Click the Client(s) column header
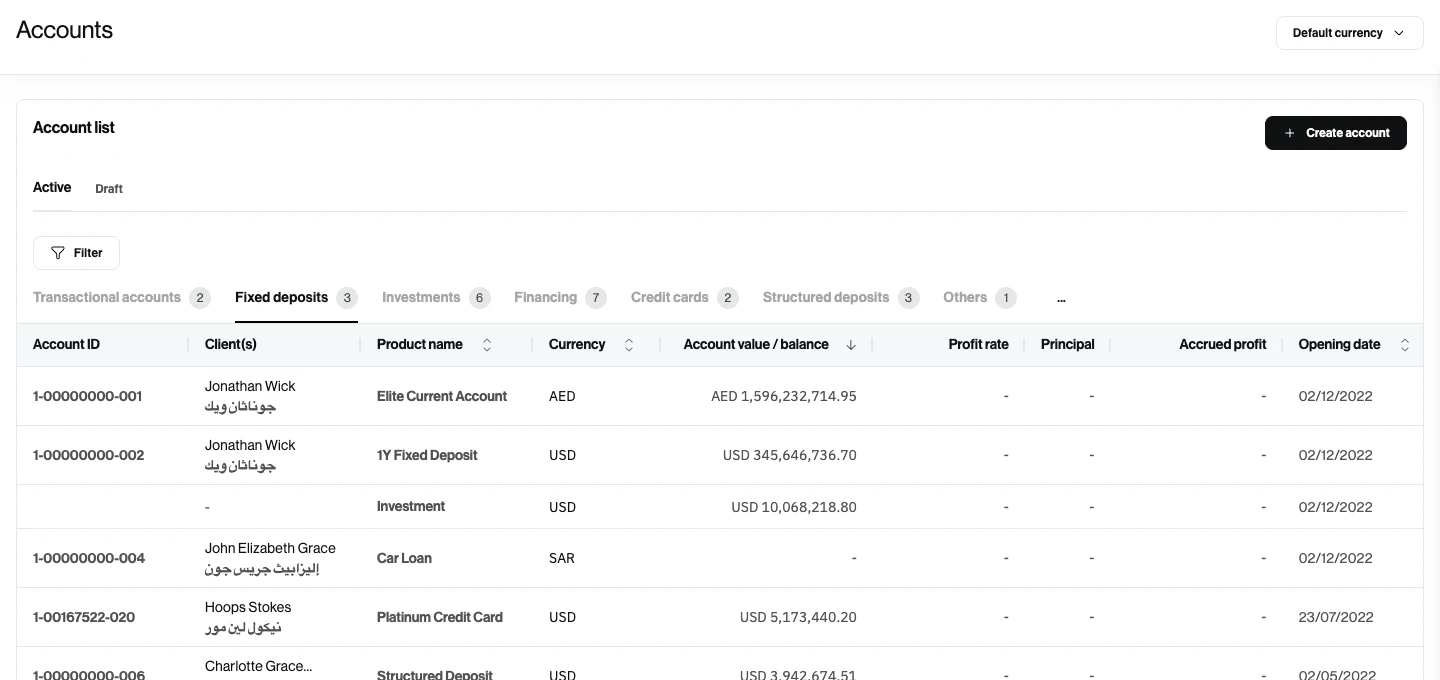The height and width of the screenshot is (680, 1440). [x=231, y=344]
